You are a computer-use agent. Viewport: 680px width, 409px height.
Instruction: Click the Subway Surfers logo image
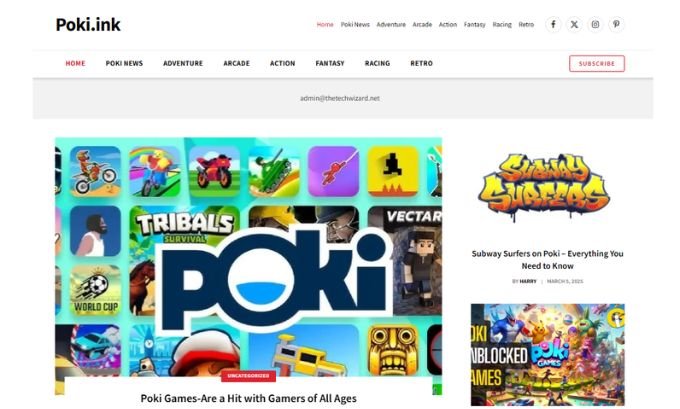545,187
